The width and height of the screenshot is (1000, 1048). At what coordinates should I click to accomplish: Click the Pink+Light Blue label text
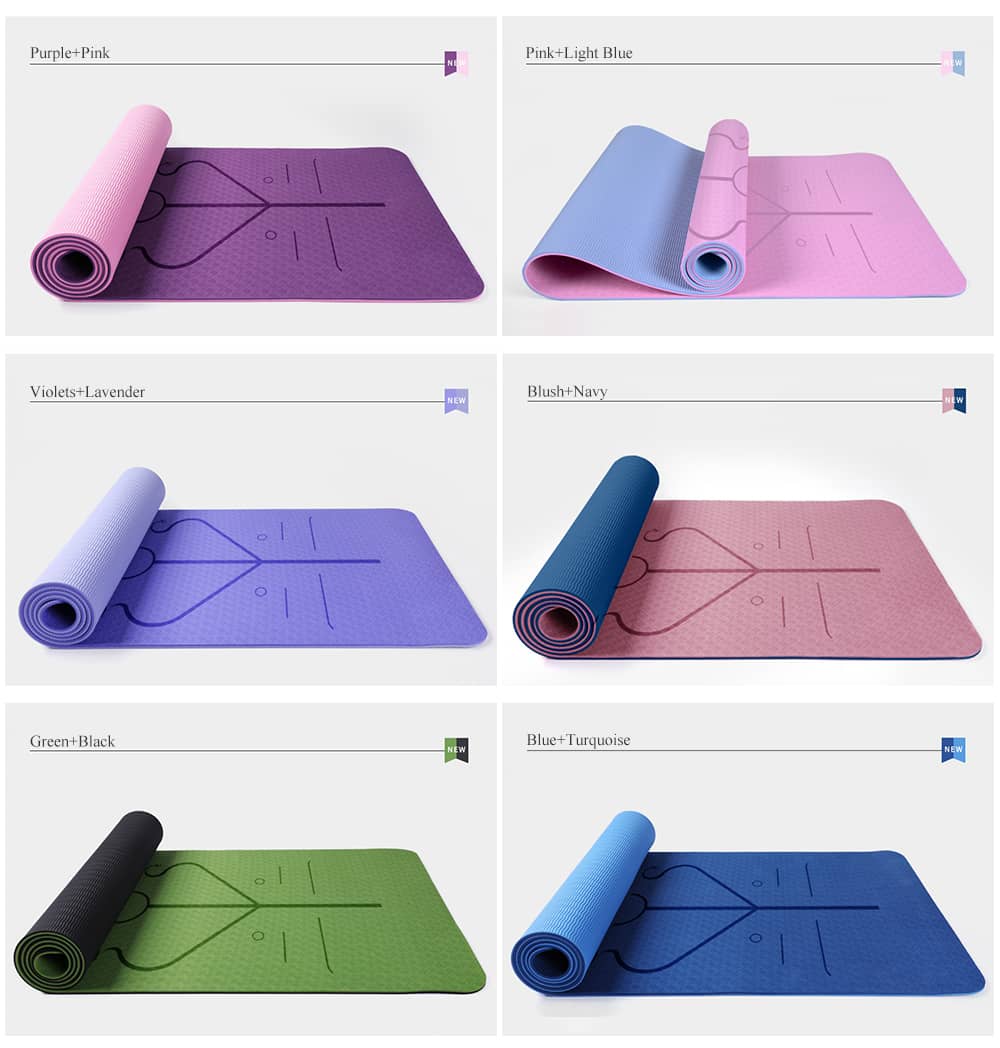579,53
